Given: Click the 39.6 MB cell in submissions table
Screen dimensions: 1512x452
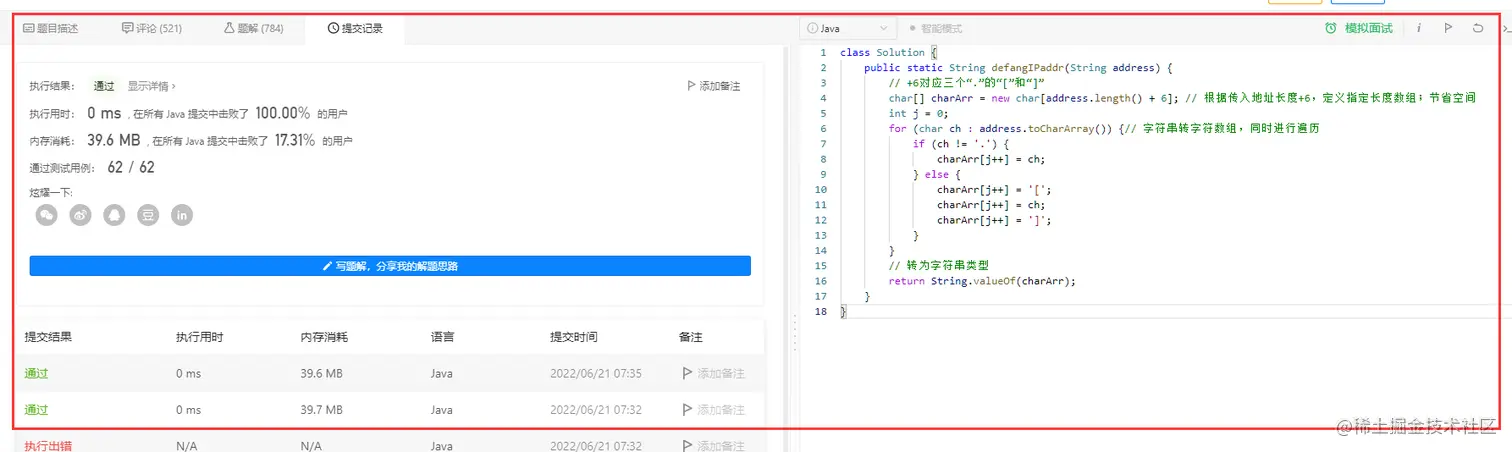Looking at the screenshot, I should click(x=321, y=373).
